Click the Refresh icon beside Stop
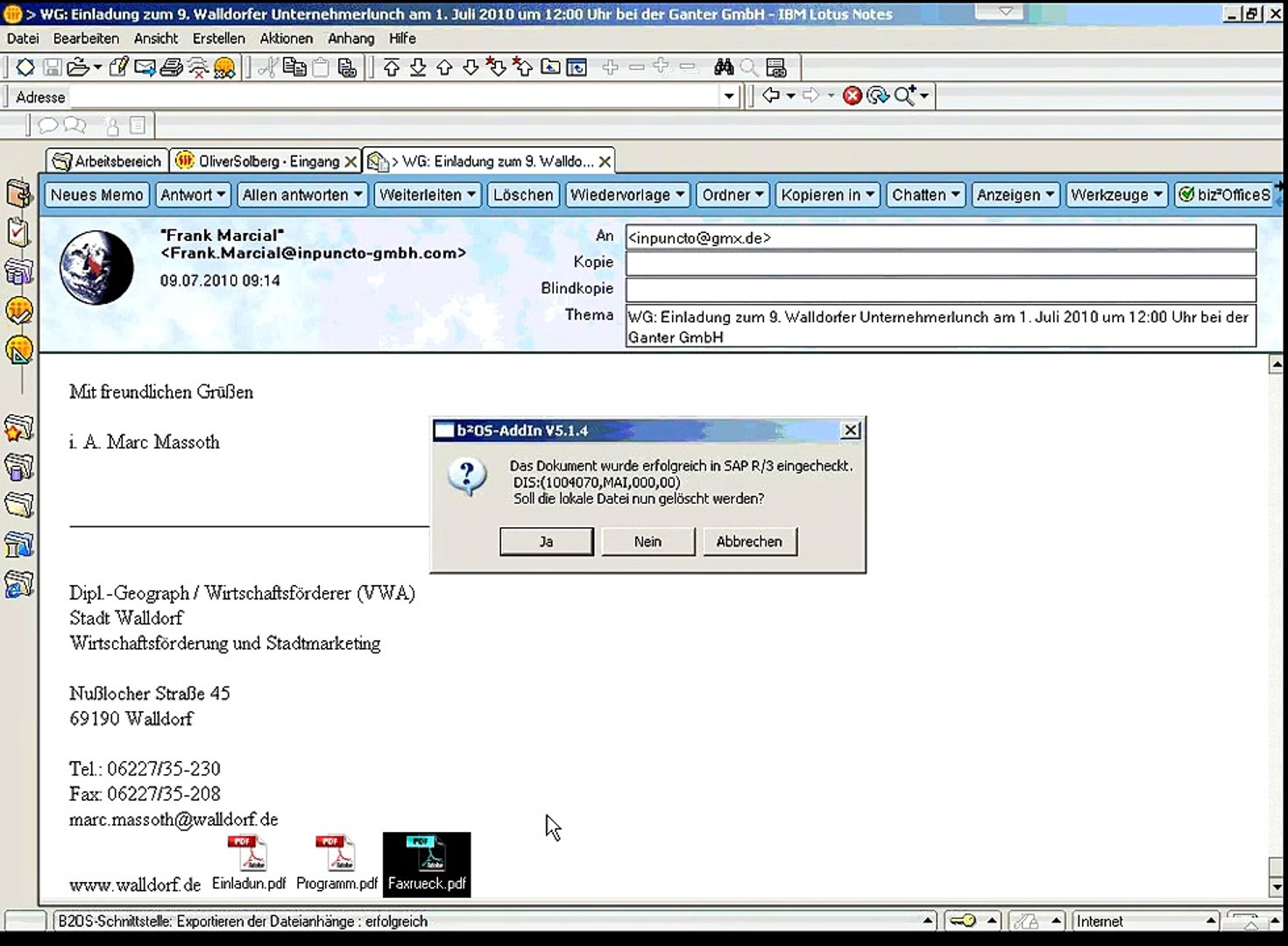Screen dimensions: 1288x946 pyautogui.click(x=877, y=95)
